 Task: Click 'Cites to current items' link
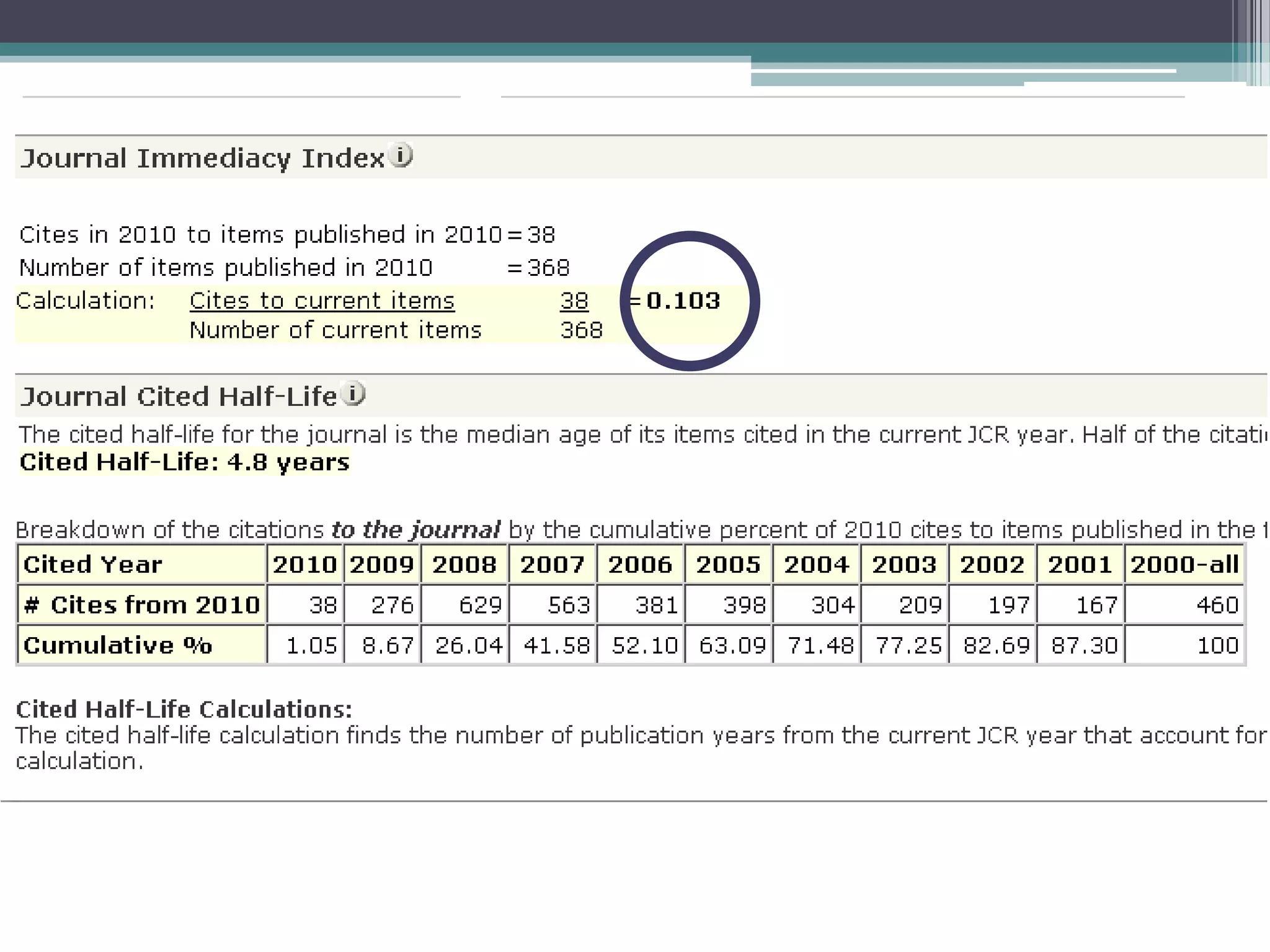tap(322, 301)
